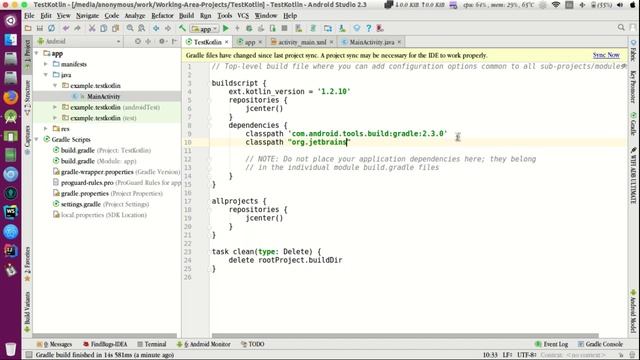Switch to the activity_main.xml tab
Screen dimensions: 640x360
[302, 42]
